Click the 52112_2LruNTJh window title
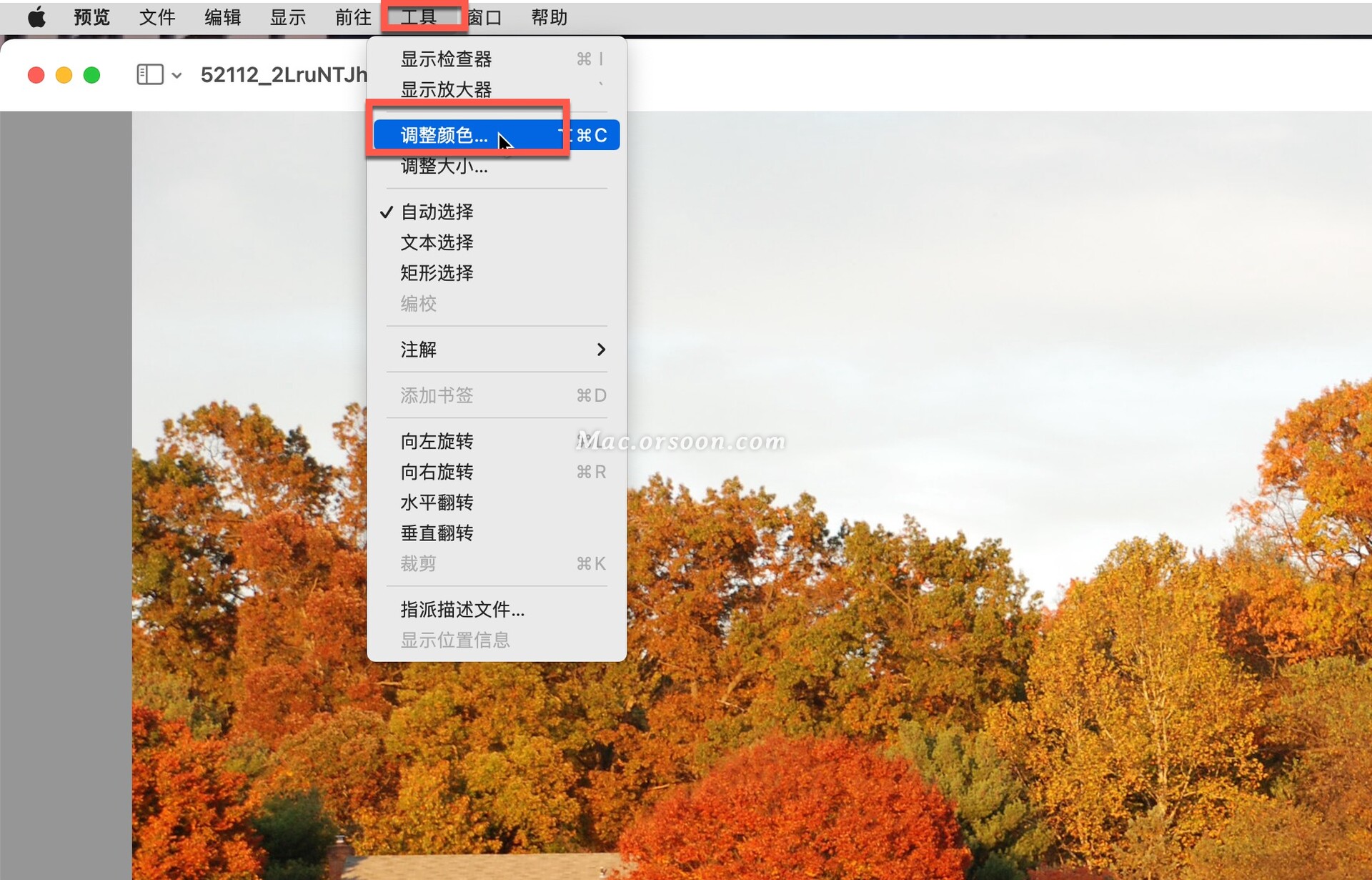Screen dimensions: 1372x880 click(x=283, y=75)
